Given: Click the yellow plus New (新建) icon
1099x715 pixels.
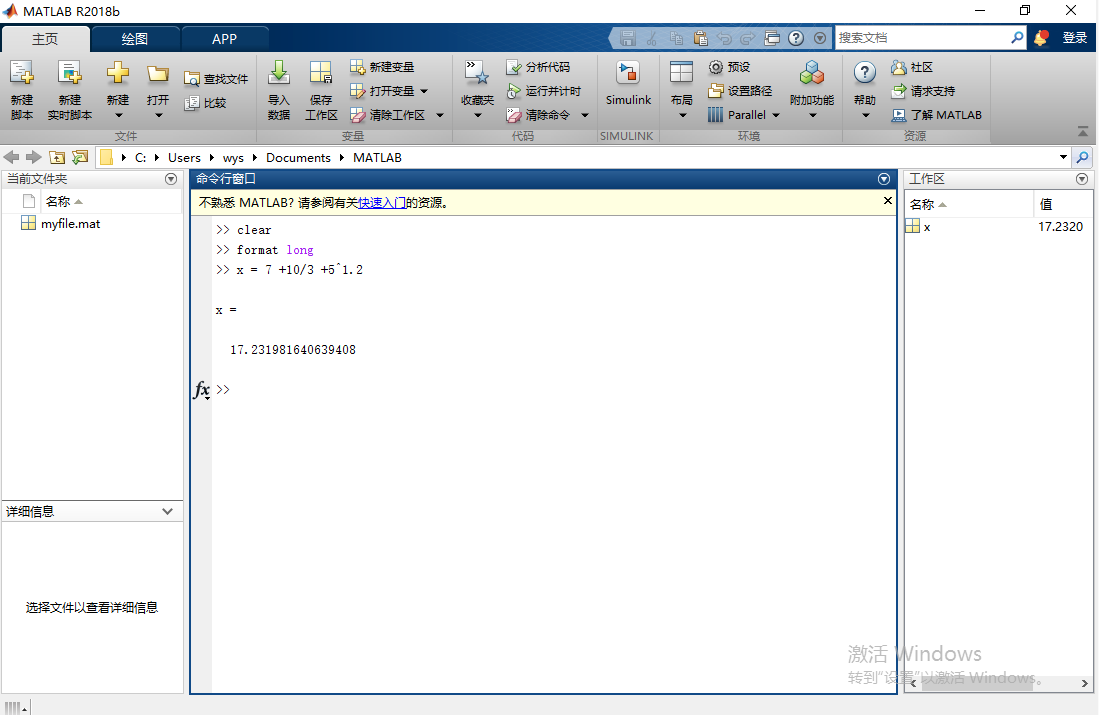Looking at the screenshot, I should click(118, 73).
